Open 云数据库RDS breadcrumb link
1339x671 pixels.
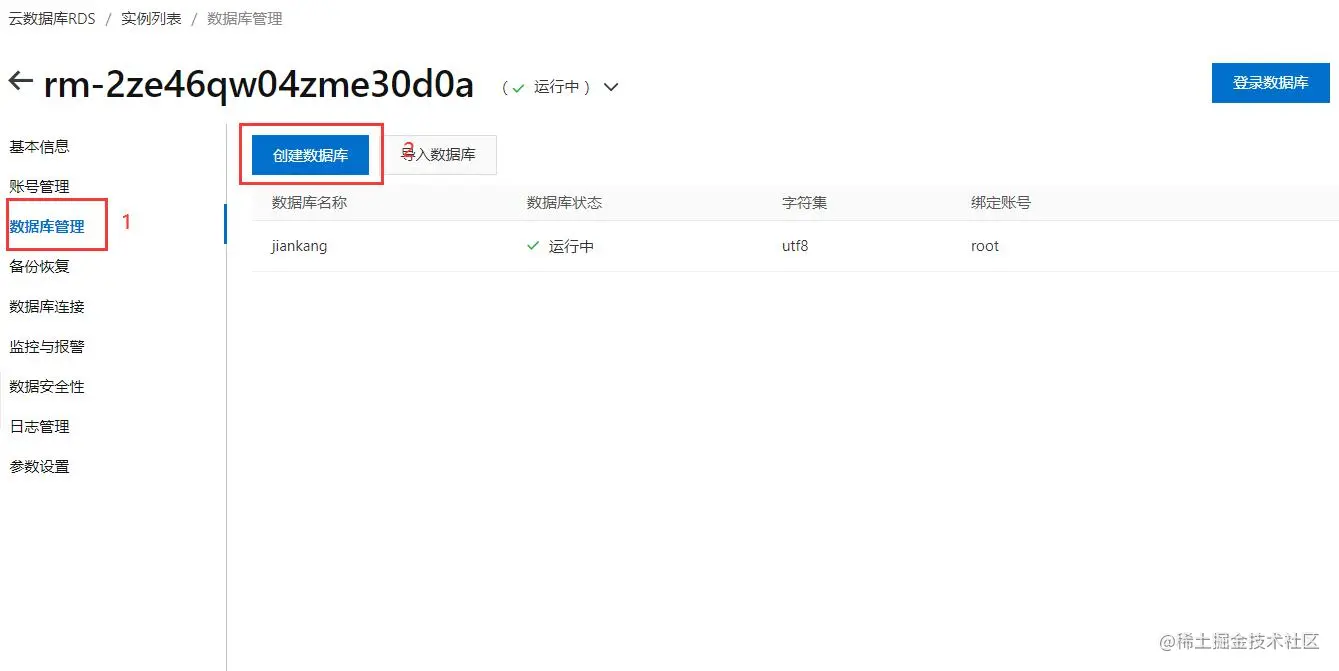point(52,19)
